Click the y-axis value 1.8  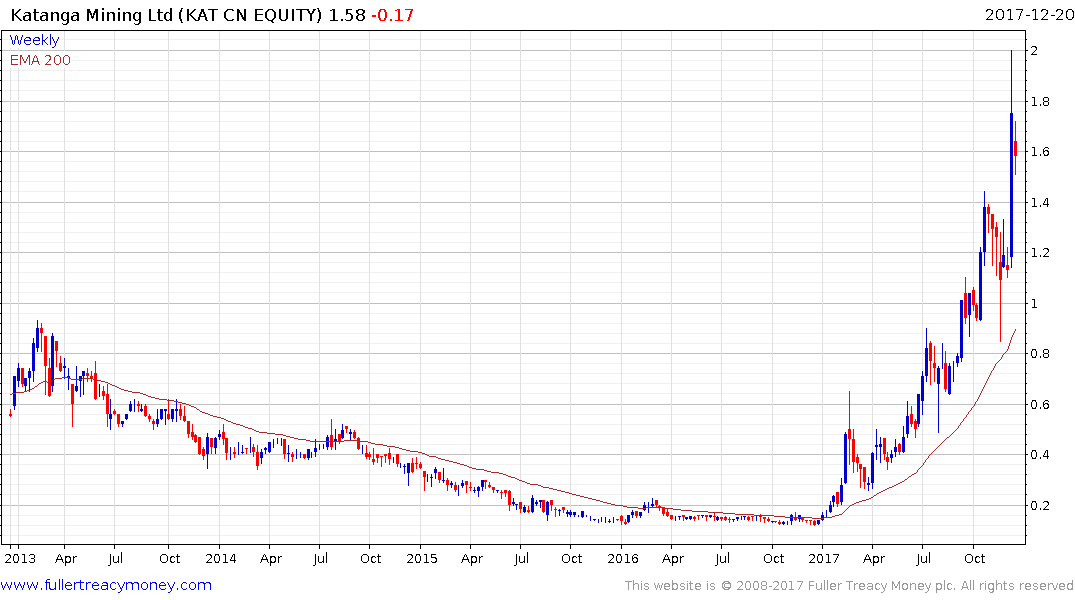click(x=1040, y=101)
